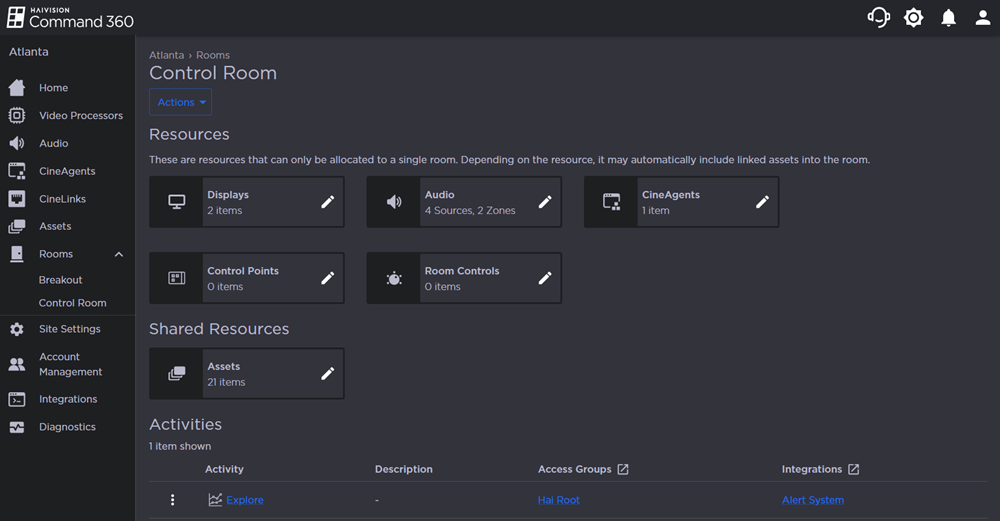This screenshot has height=521, width=1000.
Task: Collapse the Rooms sidebar section
Action: coord(119,255)
